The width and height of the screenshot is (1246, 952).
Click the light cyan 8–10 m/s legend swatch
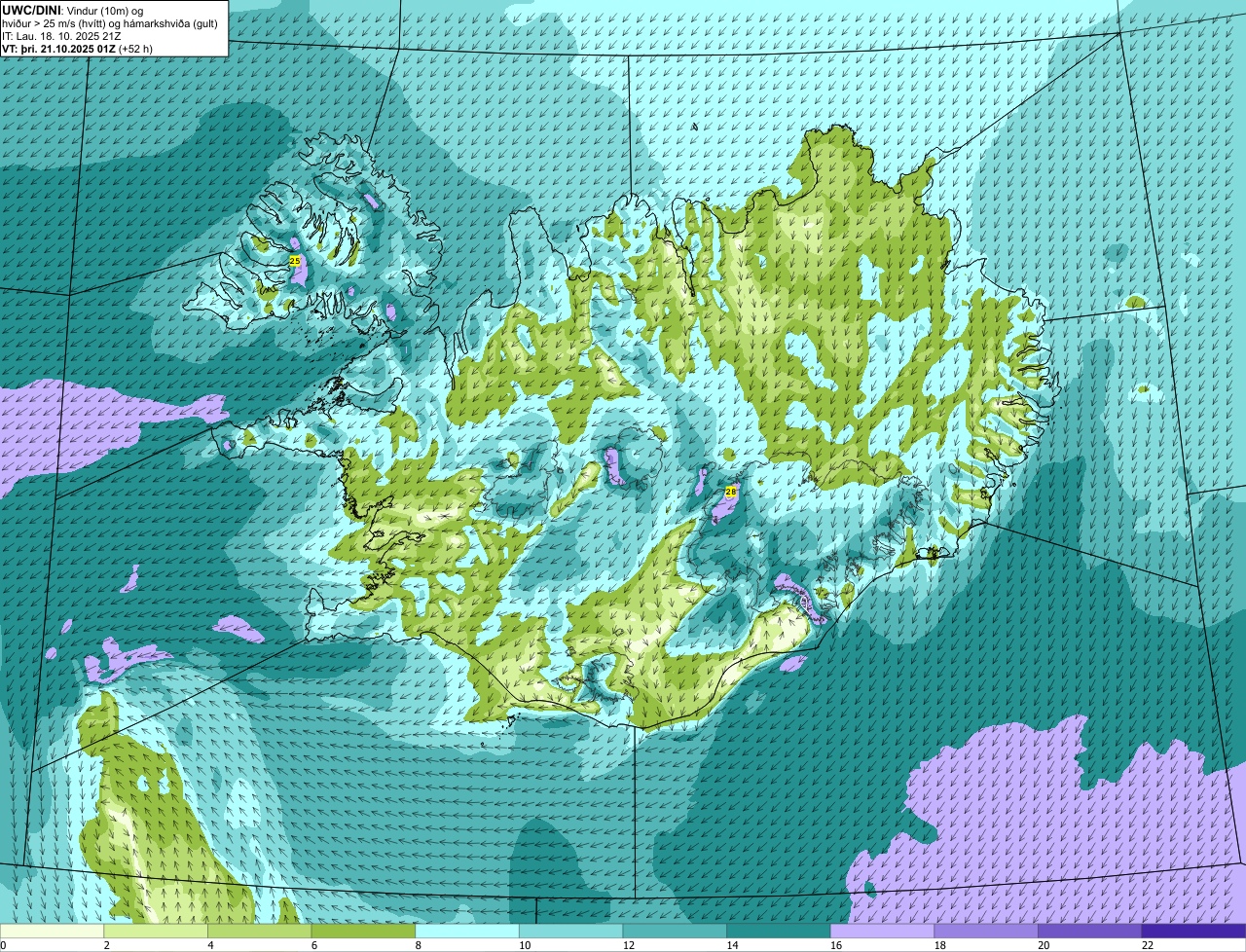pyautogui.click(x=467, y=932)
